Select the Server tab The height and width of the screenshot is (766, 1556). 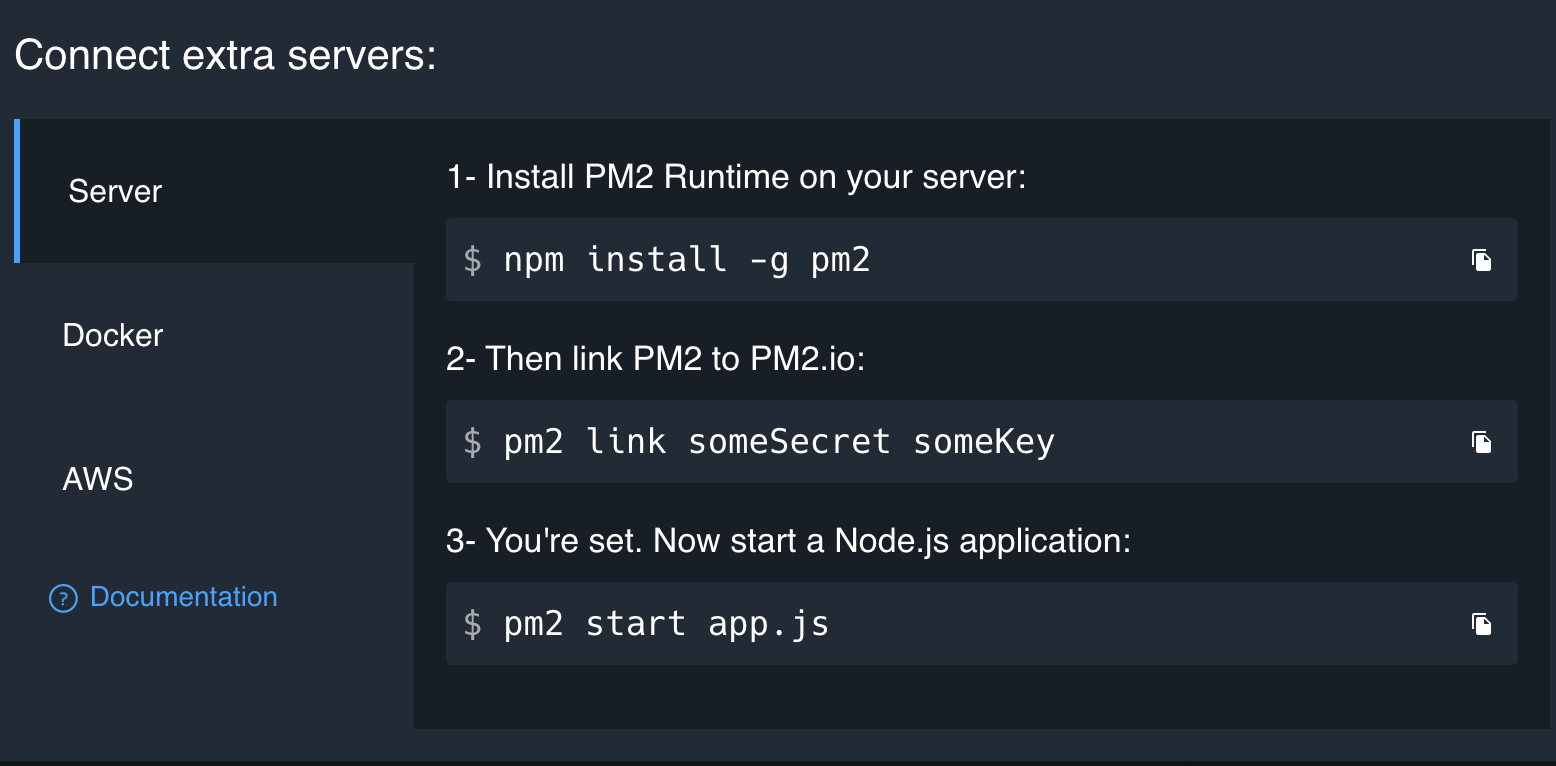(115, 191)
